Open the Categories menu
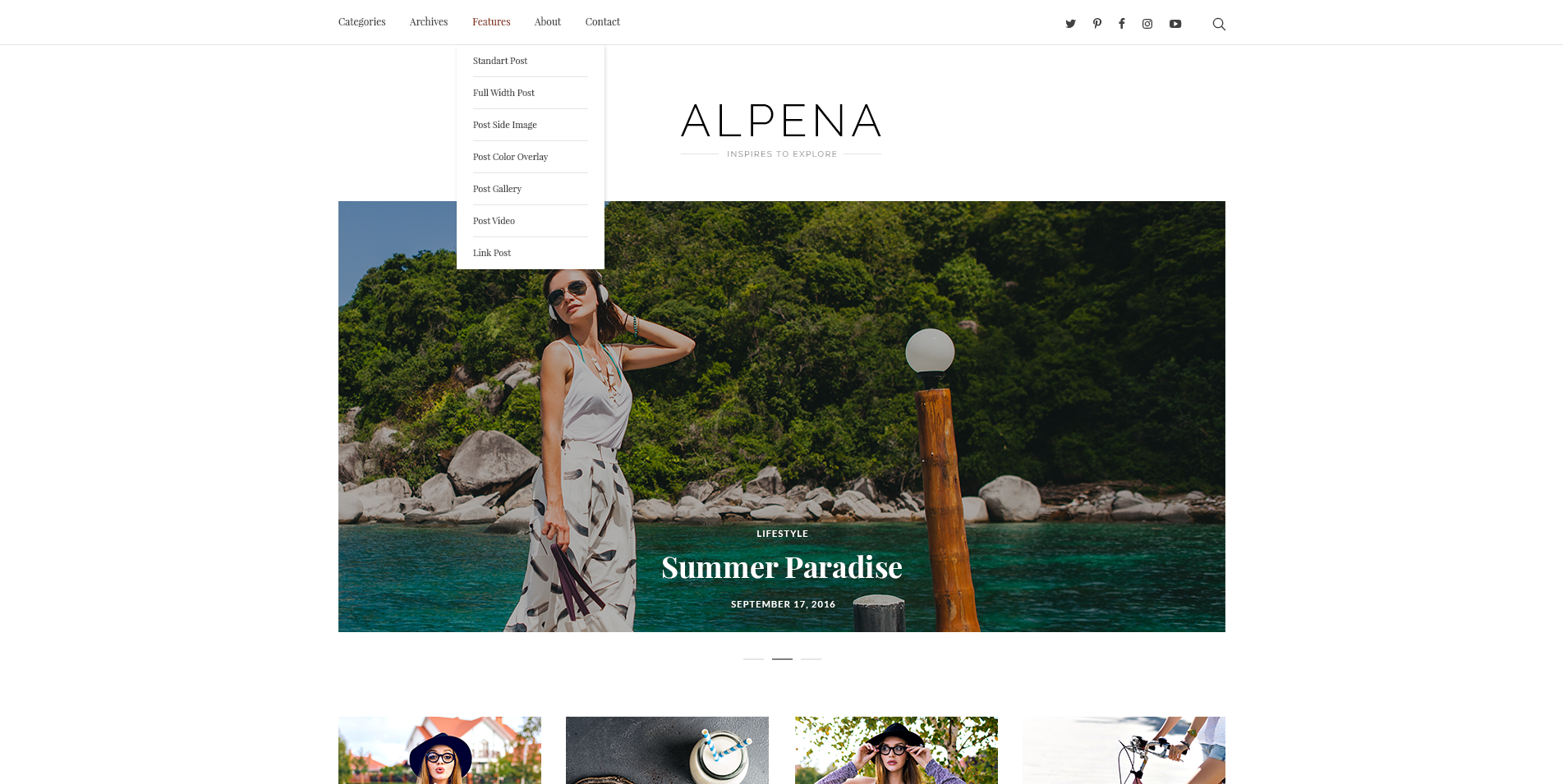Image resolution: width=1563 pixels, height=784 pixels. [361, 22]
